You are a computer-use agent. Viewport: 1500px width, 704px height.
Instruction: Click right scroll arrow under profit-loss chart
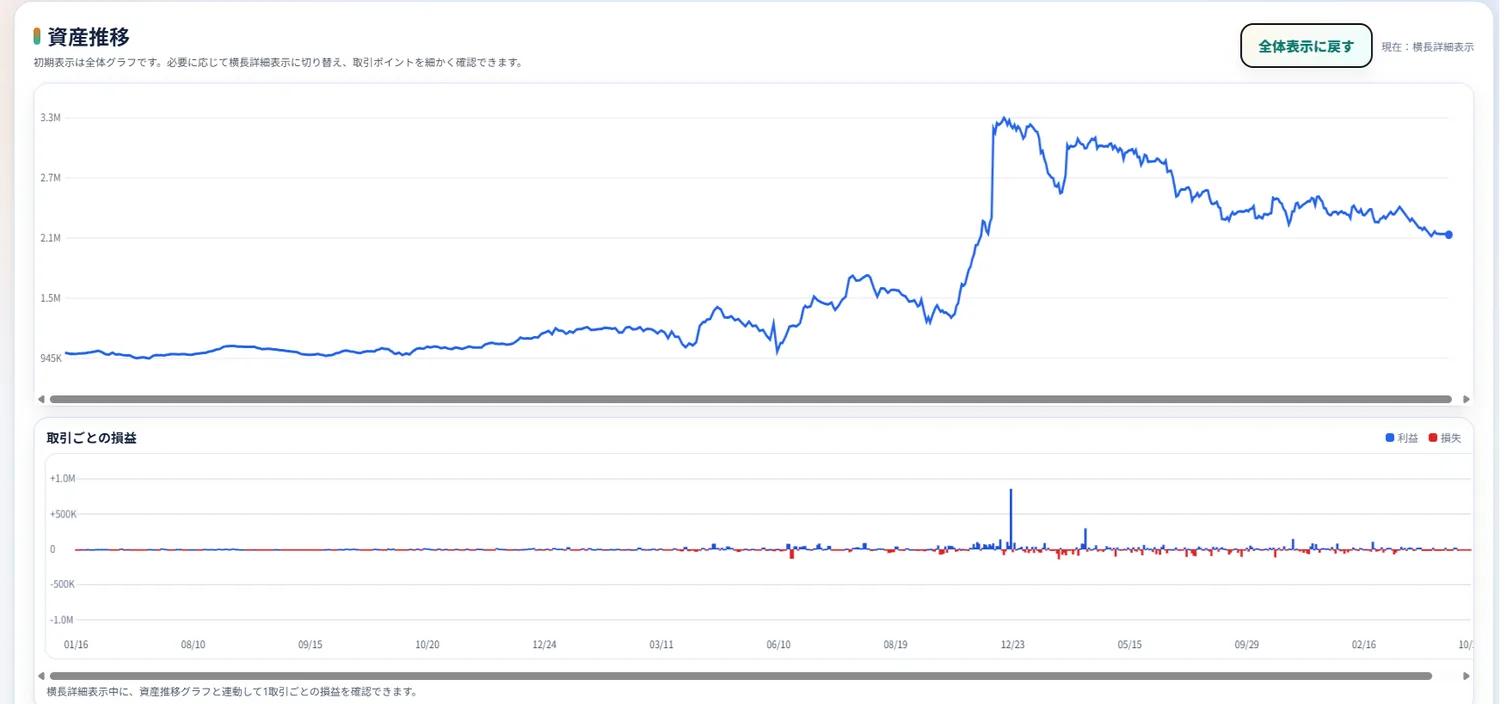coord(1466,676)
